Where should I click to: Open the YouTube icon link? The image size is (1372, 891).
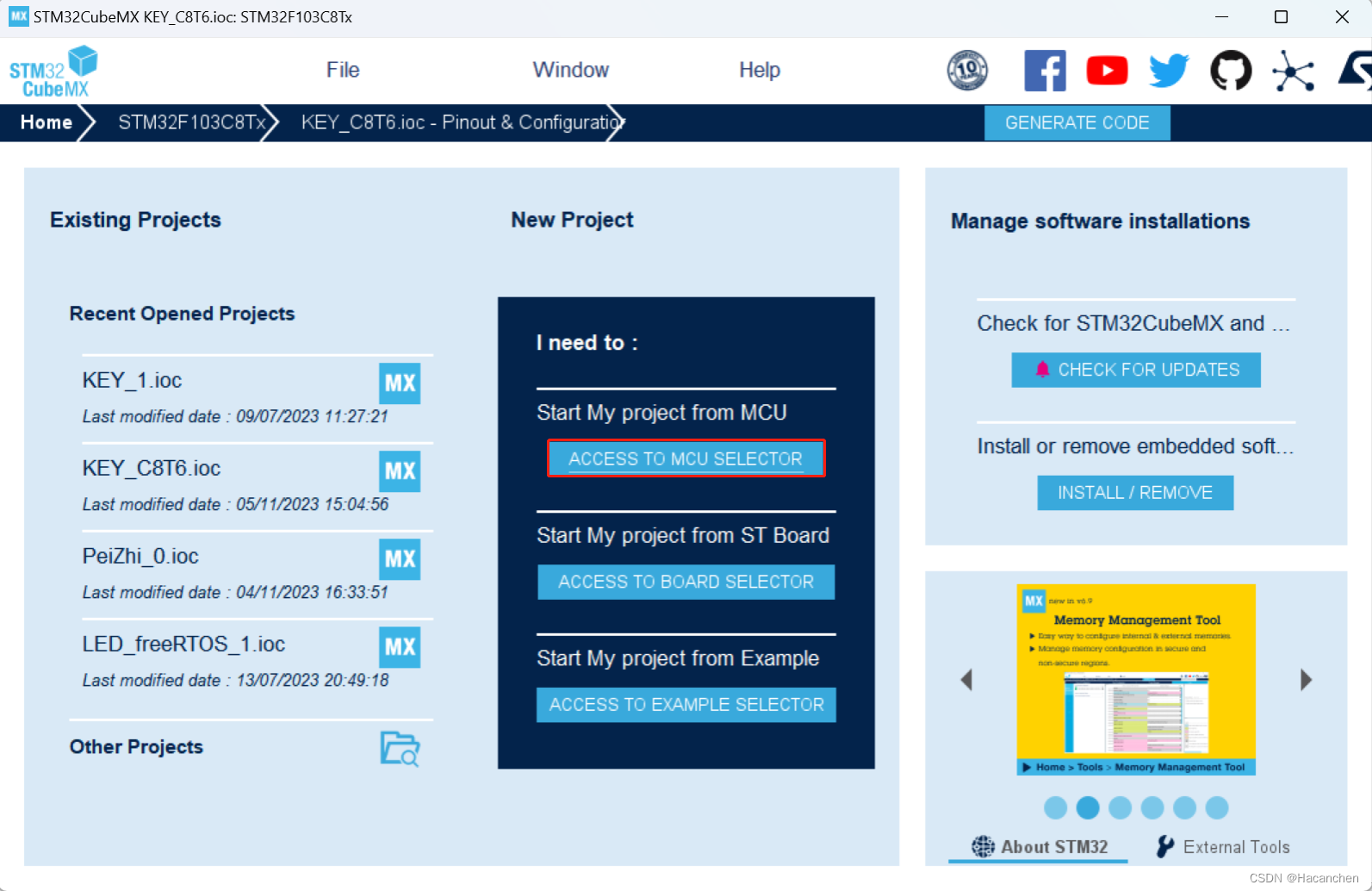click(1107, 71)
